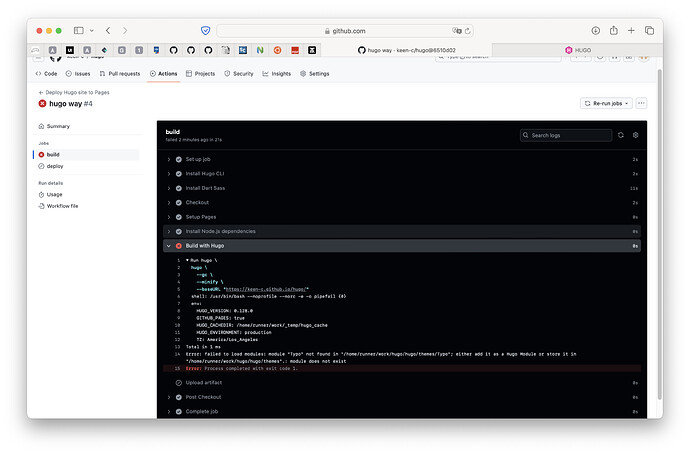Reload the page using the address bar
The width and height of the screenshot is (690, 454).
[468, 31]
